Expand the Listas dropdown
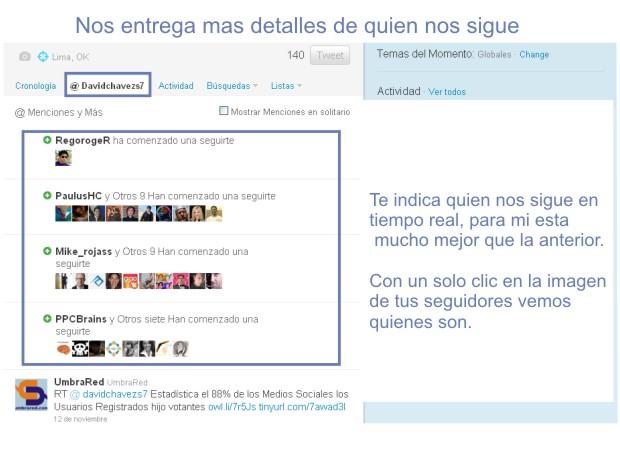 286,86
